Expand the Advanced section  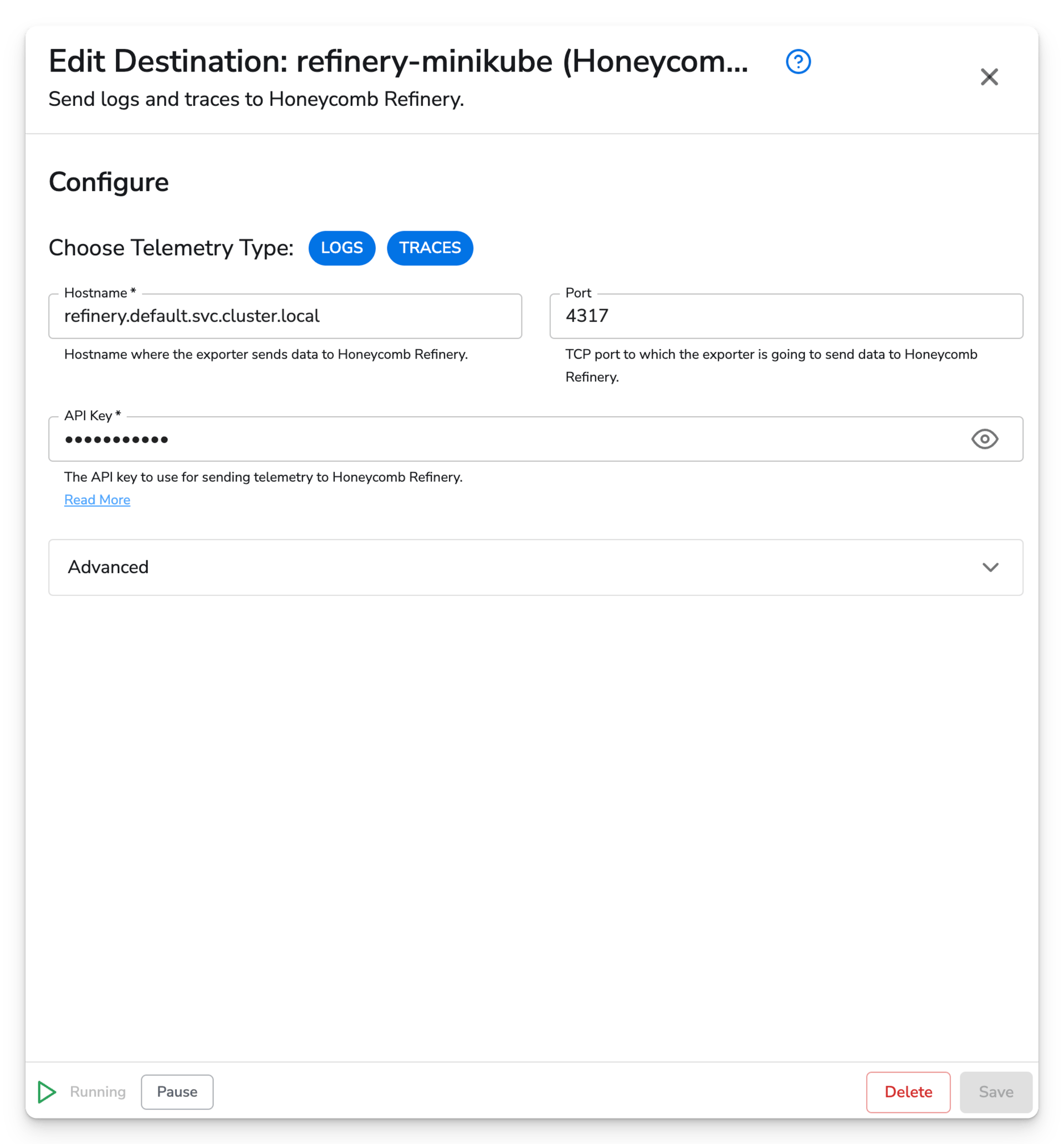[536, 568]
